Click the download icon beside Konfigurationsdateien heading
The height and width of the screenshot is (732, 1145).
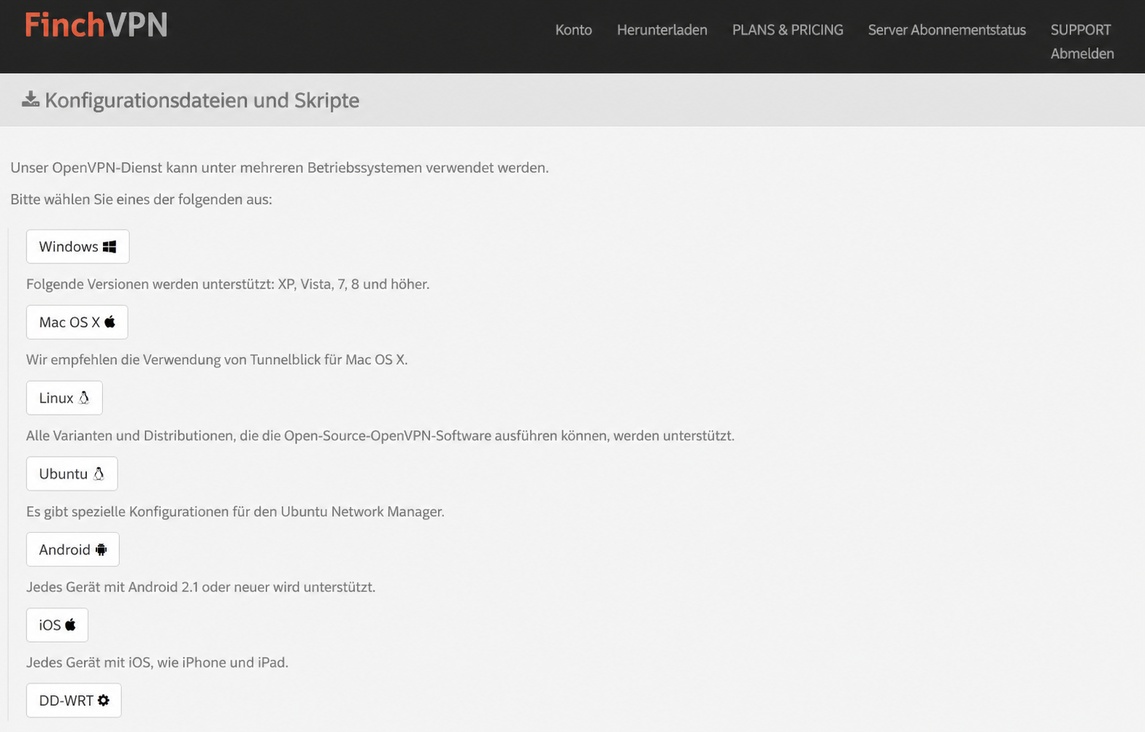coord(31,99)
